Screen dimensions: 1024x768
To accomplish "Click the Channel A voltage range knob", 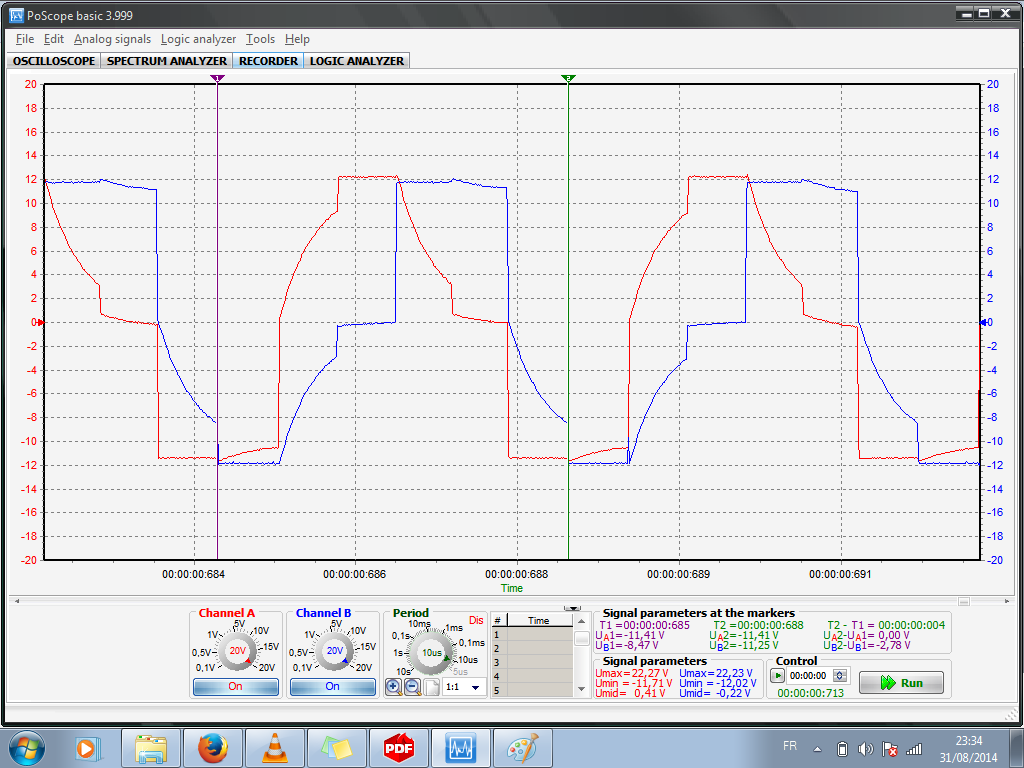I will [237, 650].
